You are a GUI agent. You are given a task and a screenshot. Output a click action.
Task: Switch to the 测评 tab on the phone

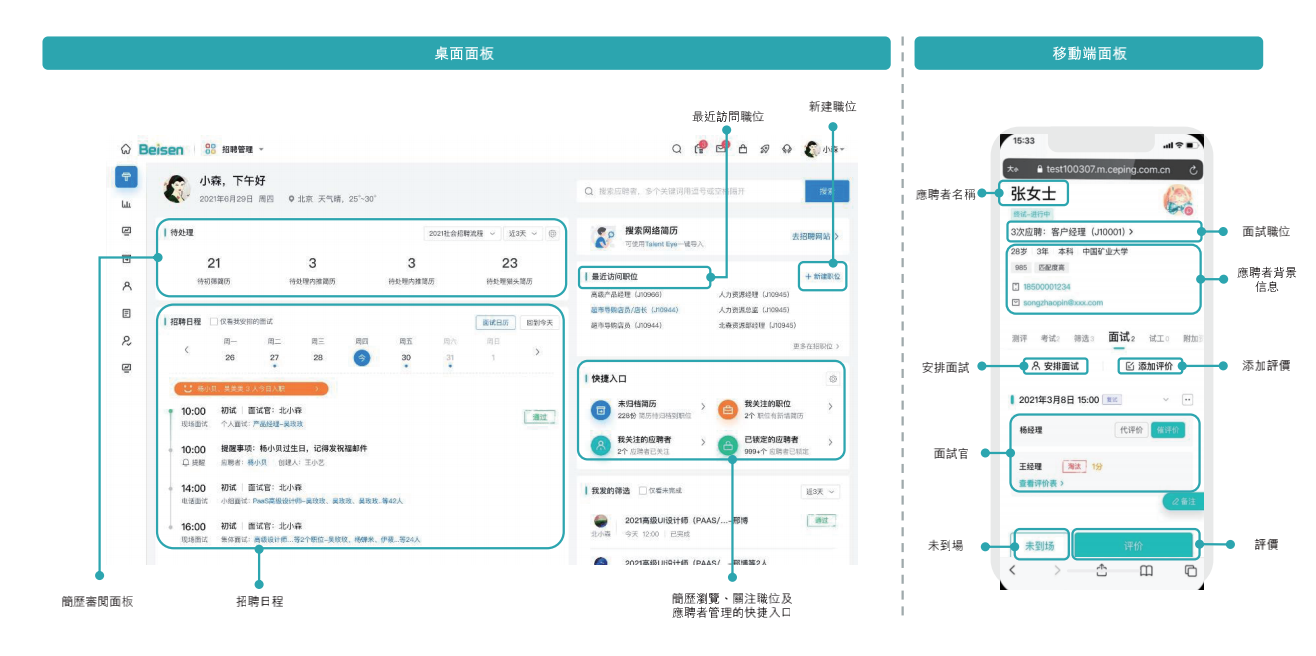(1020, 338)
